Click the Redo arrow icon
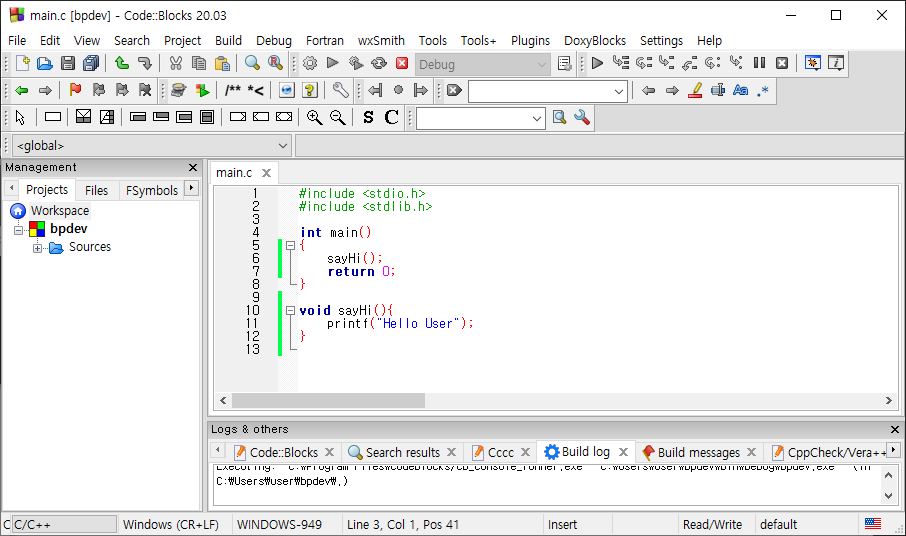Viewport: 906px width, 536px height. [x=144, y=63]
